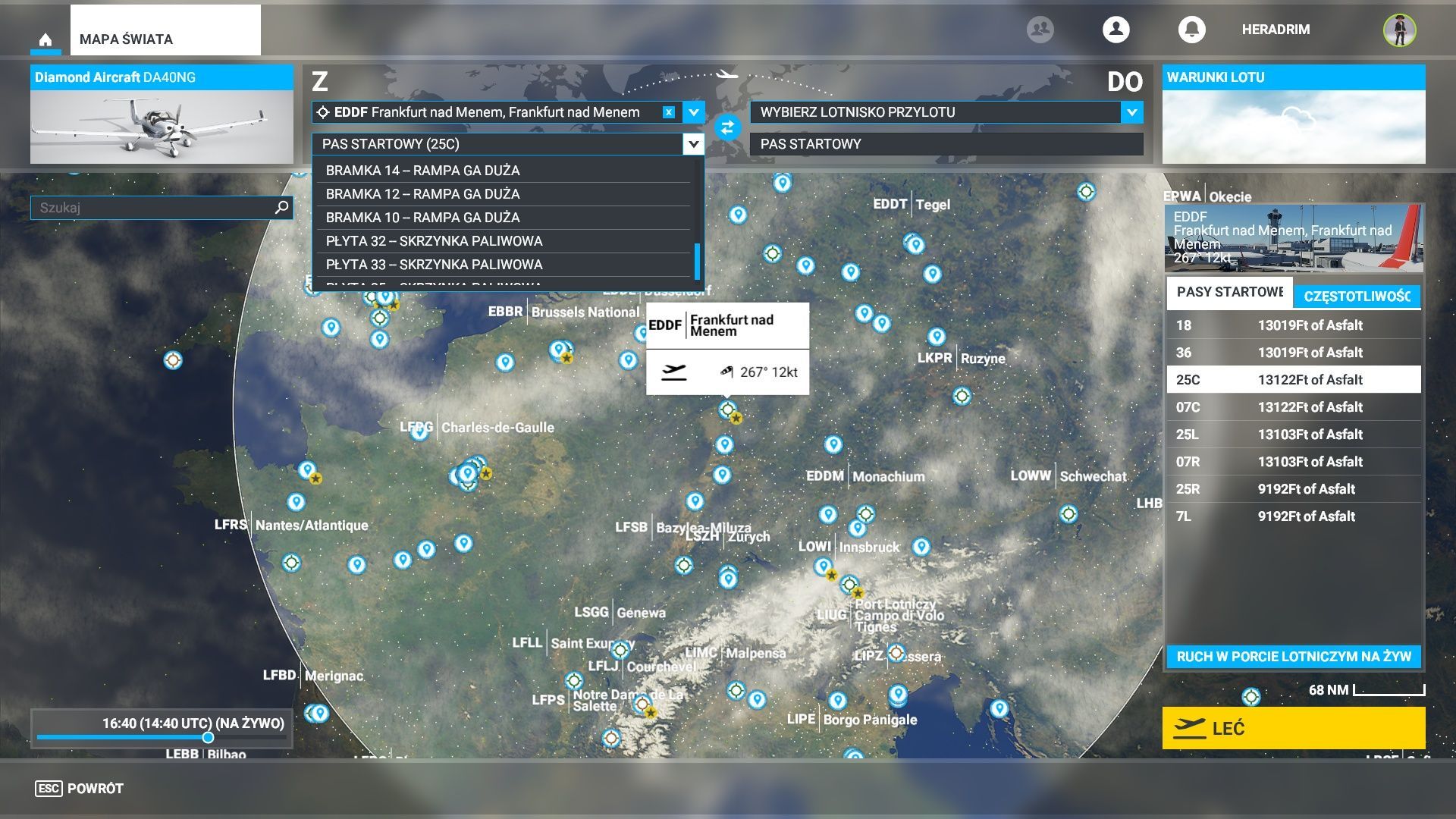
Task: Expand the arrival airport dropdown arrow
Action: coord(1131,112)
